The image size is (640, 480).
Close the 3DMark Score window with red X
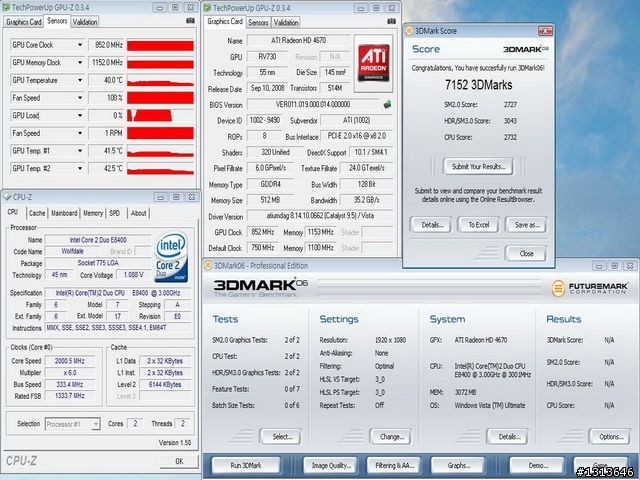545,31
